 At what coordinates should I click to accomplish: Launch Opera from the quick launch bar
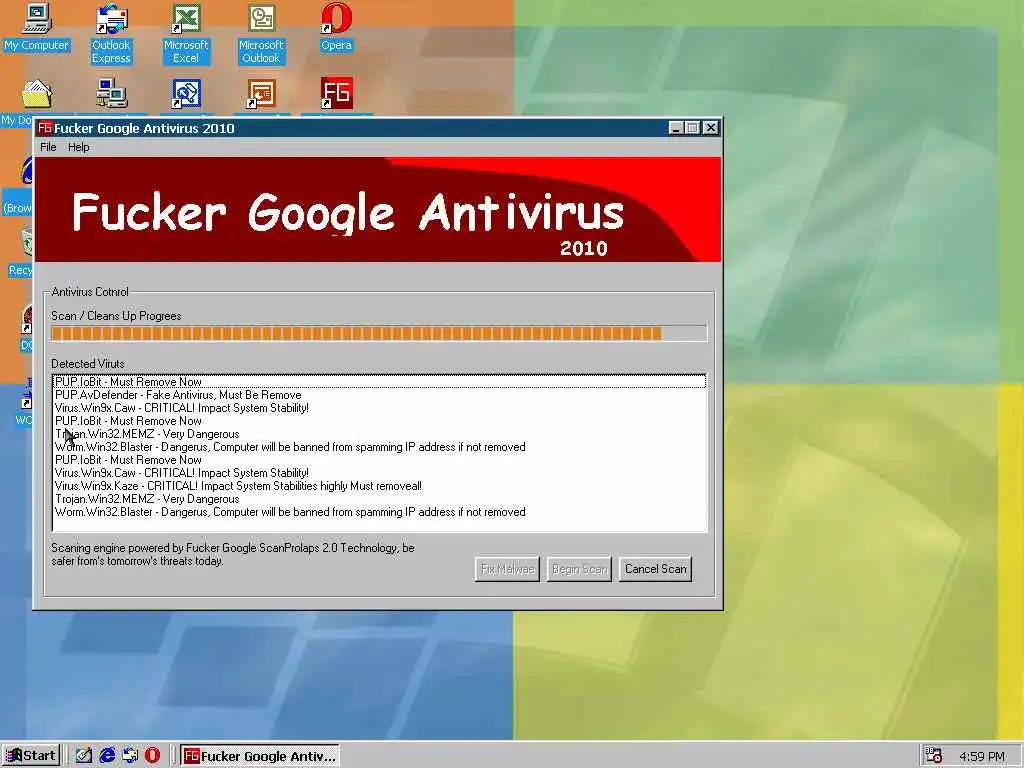pos(153,756)
